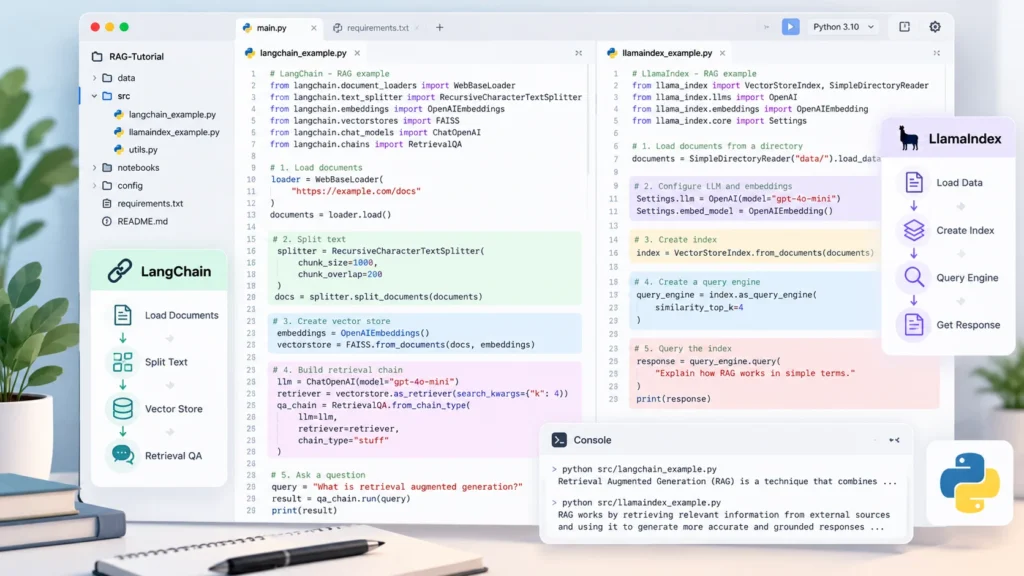Viewport: 1024px width, 576px height.
Task: Open requirements.txt in the file tree
Action: coord(150,204)
